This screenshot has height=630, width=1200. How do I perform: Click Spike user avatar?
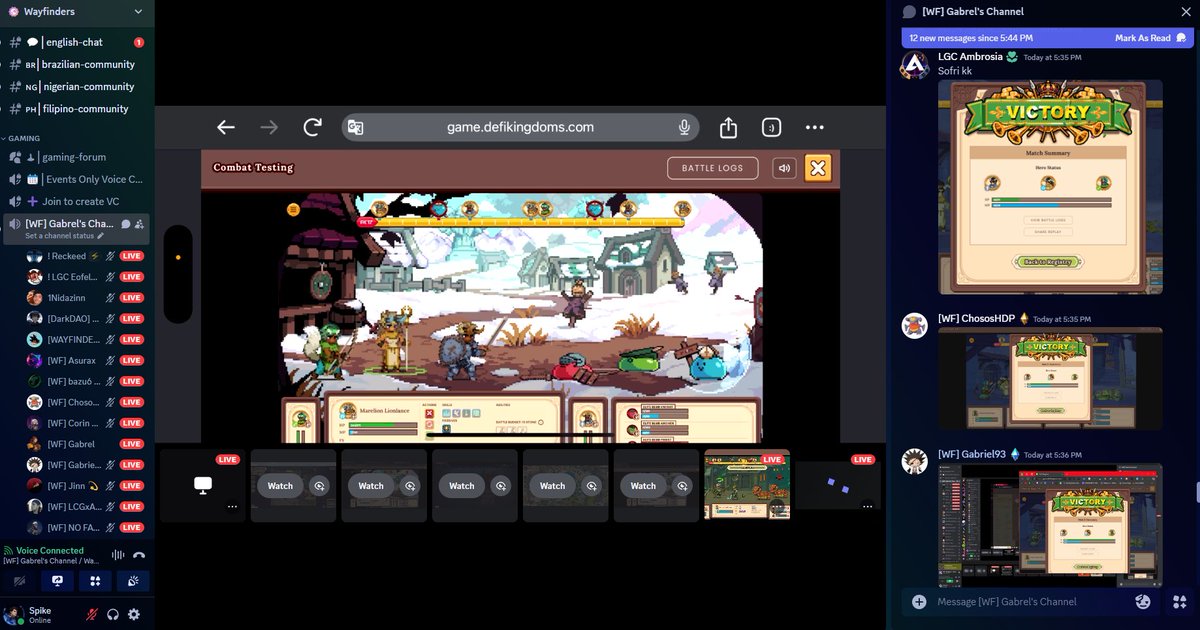(13, 614)
